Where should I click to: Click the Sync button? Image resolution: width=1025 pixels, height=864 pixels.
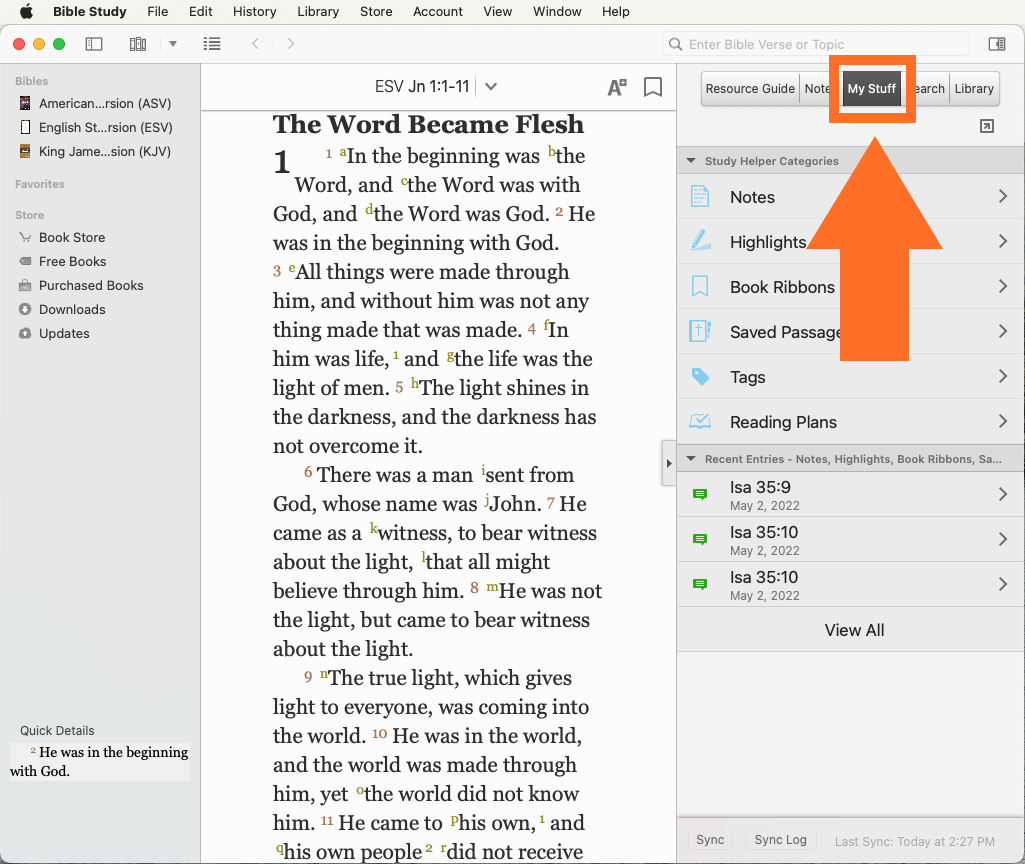point(710,840)
